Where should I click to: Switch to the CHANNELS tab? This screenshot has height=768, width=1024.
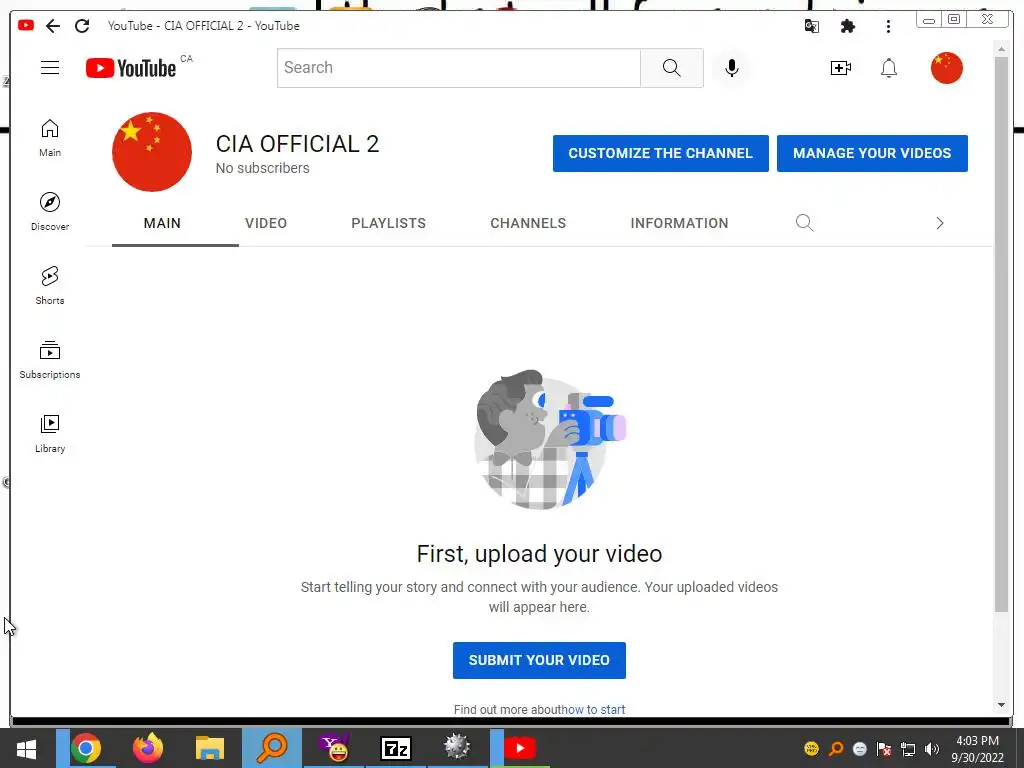click(528, 223)
